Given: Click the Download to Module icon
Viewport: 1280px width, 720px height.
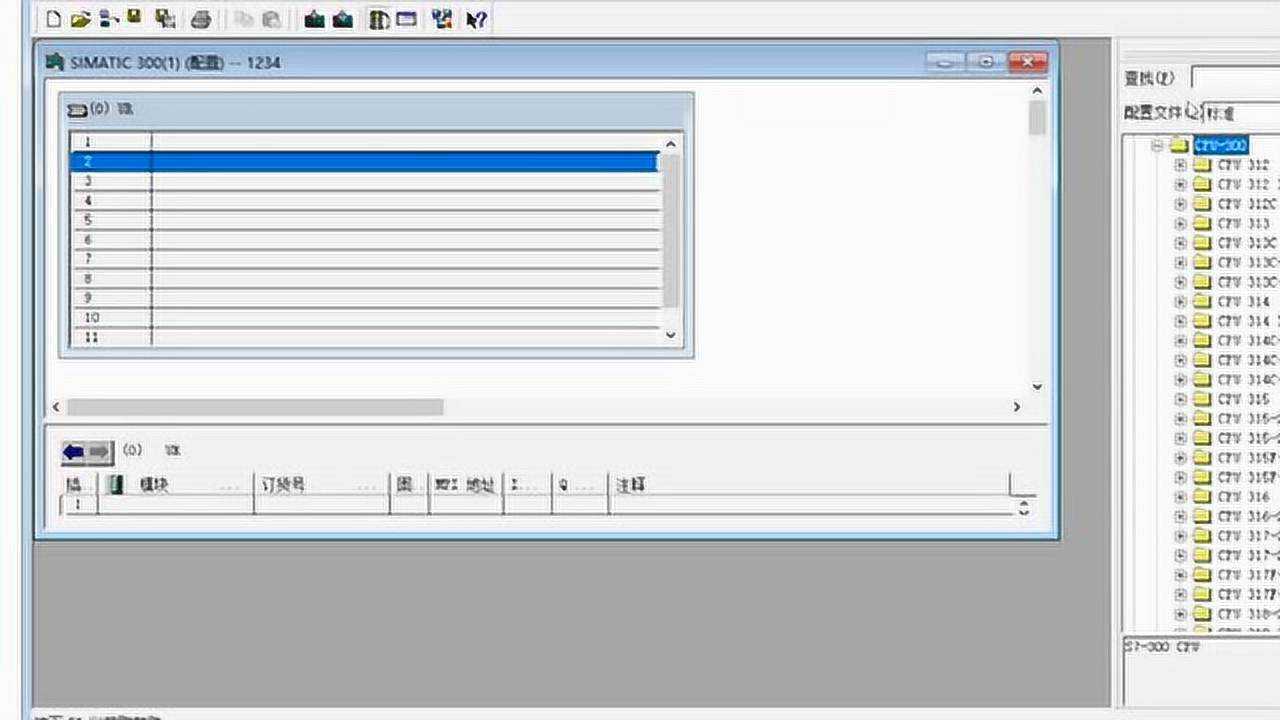Looking at the screenshot, I should coord(314,18).
